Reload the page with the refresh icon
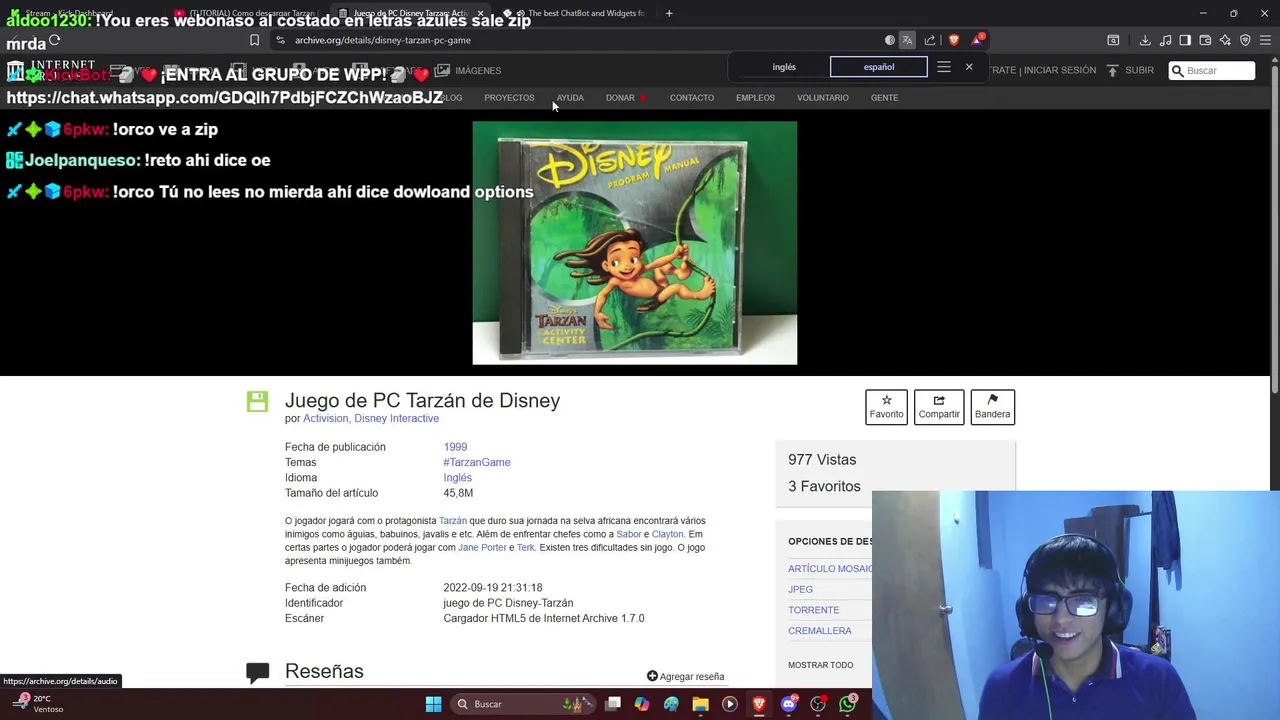1280x720 pixels. click(54, 41)
